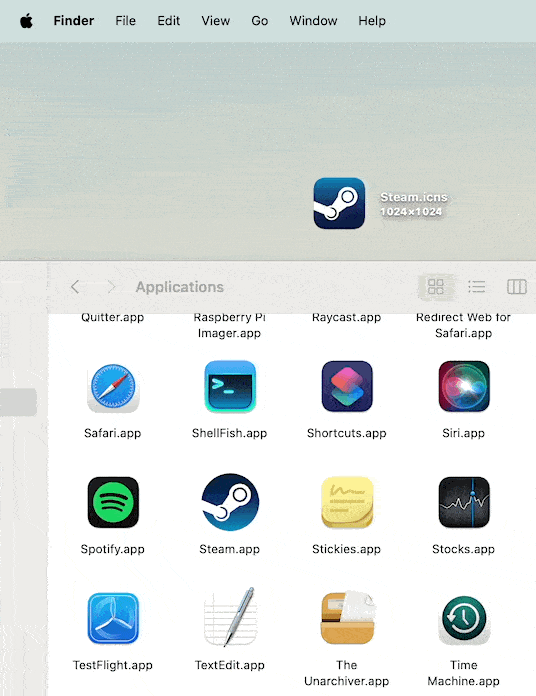Click the TextEdit.app name label
Image resolution: width=536 pixels, height=696 pixels.
[x=229, y=665]
